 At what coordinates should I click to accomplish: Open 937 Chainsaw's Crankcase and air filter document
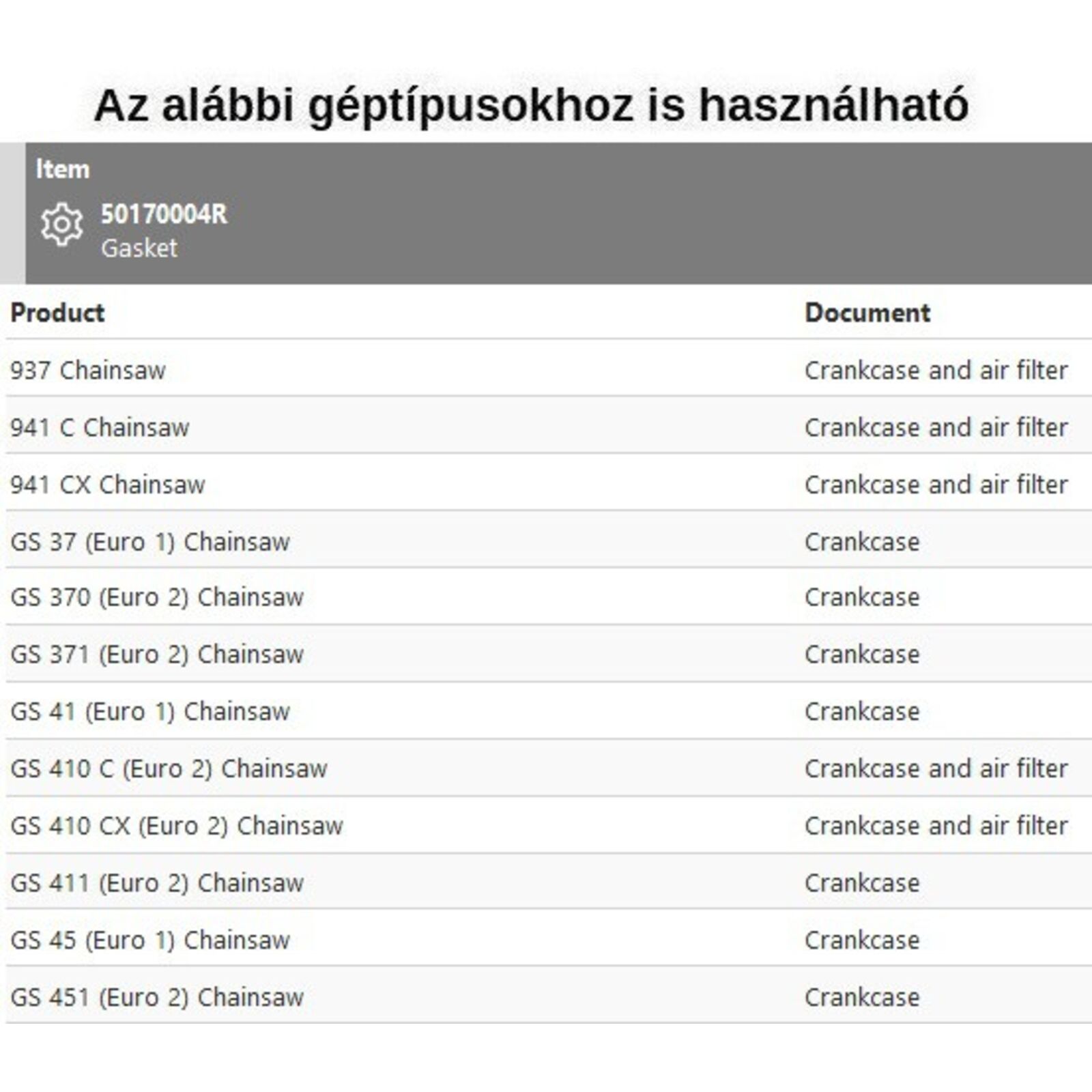coord(936,371)
